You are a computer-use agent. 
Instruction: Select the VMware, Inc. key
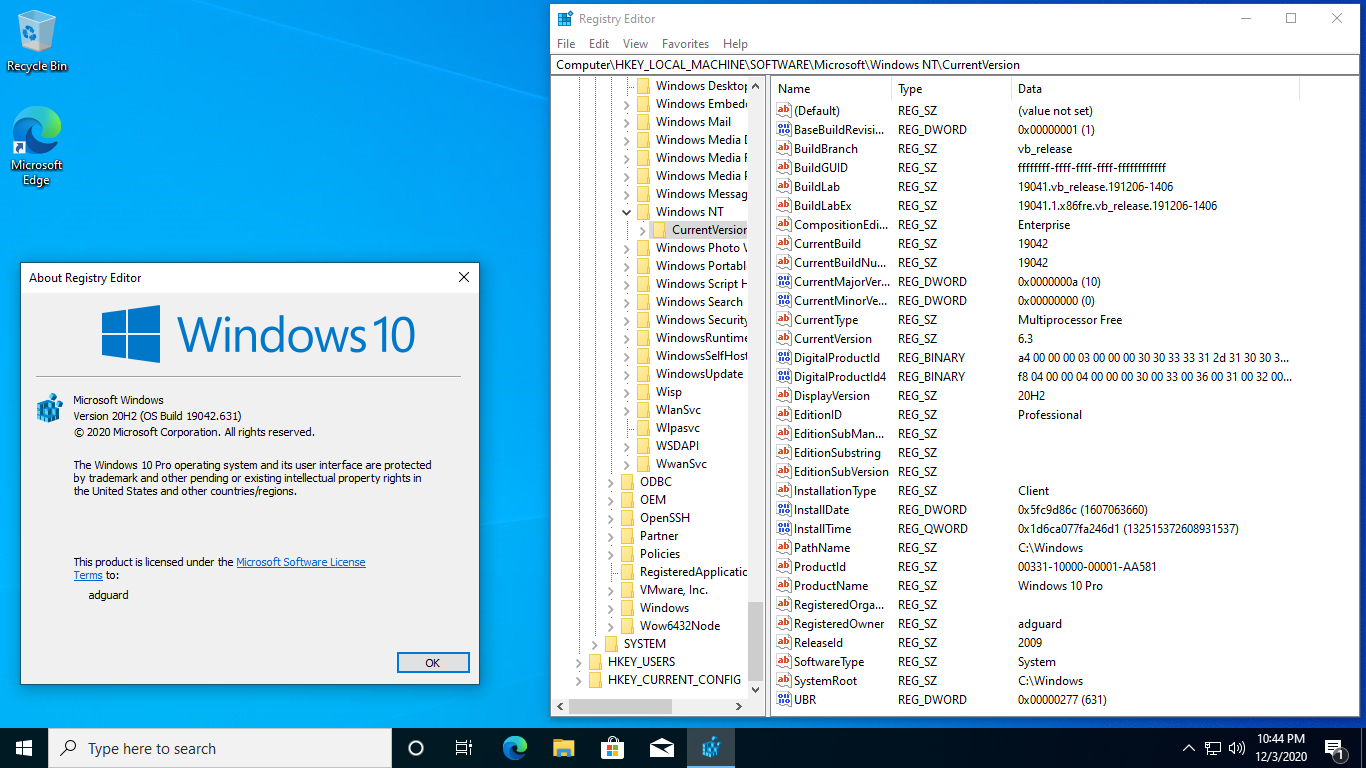pos(674,590)
